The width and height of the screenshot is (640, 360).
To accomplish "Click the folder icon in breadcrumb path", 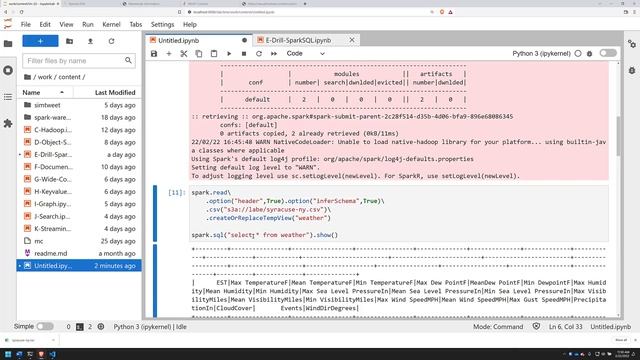I will (x=27, y=77).
